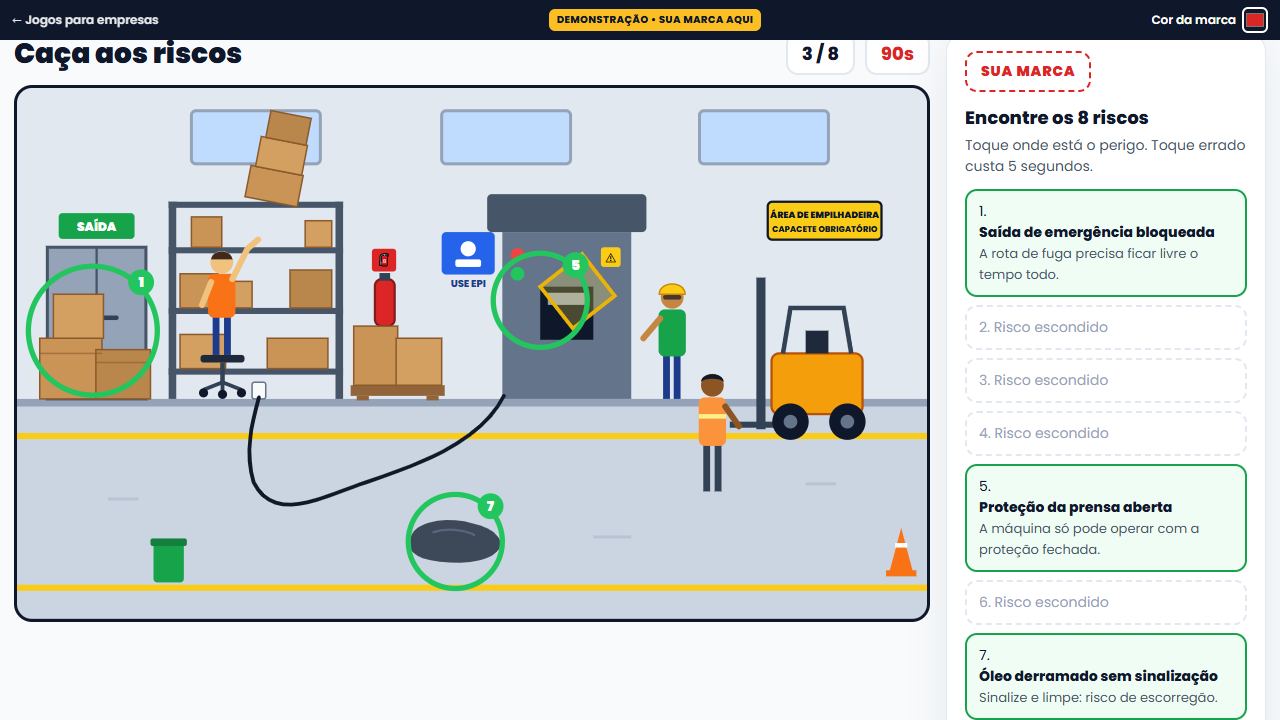The width and height of the screenshot is (1280, 720).
Task: Tap the middle window on the warehouse wall
Action: 506,137
